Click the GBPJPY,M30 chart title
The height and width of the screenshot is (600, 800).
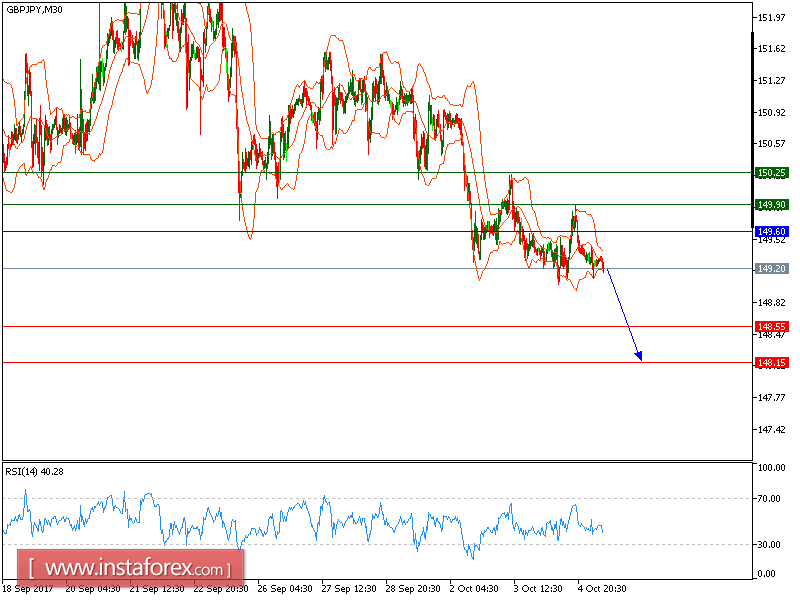click(34, 10)
